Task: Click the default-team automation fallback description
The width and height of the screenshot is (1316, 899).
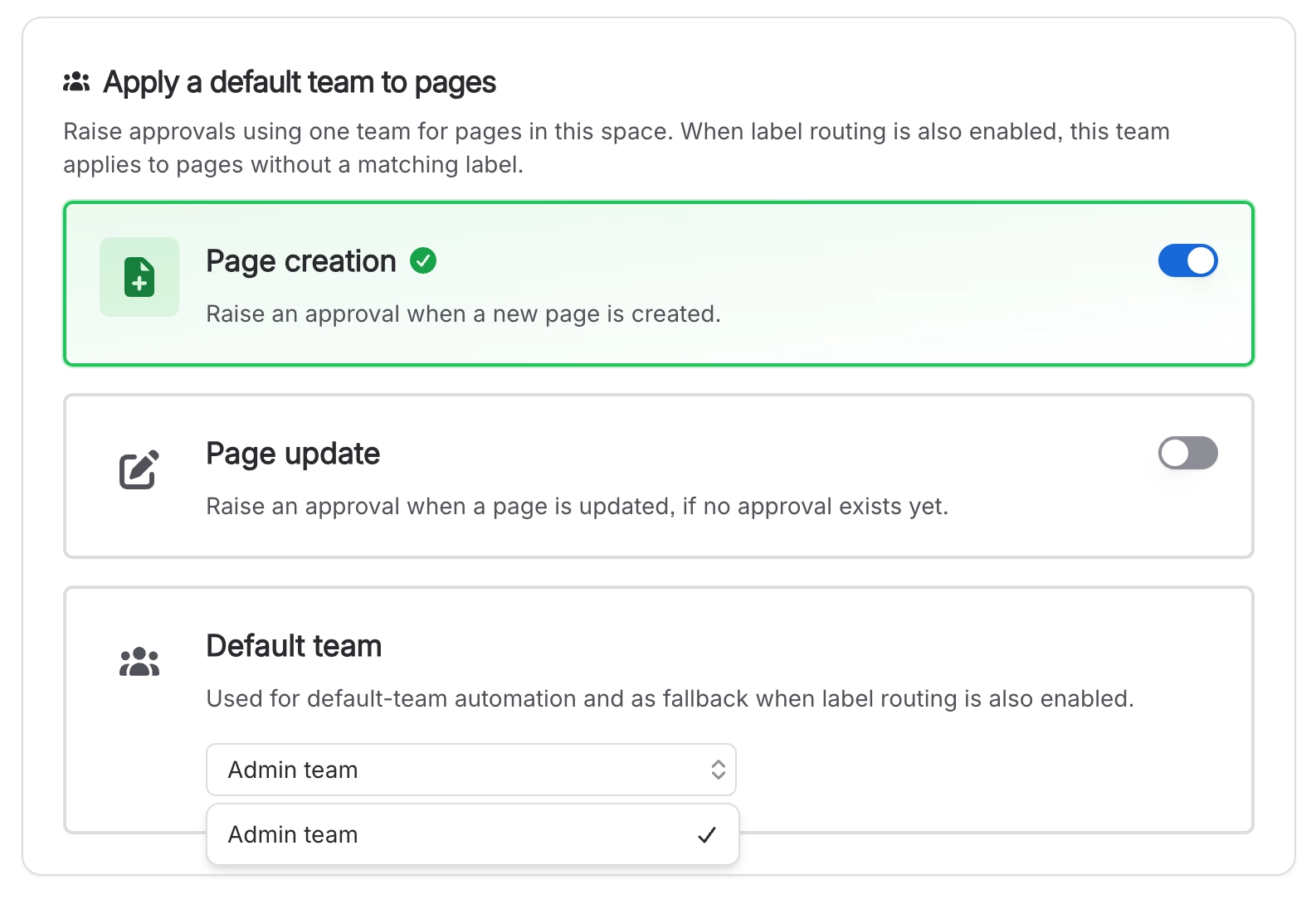Action: click(670, 698)
